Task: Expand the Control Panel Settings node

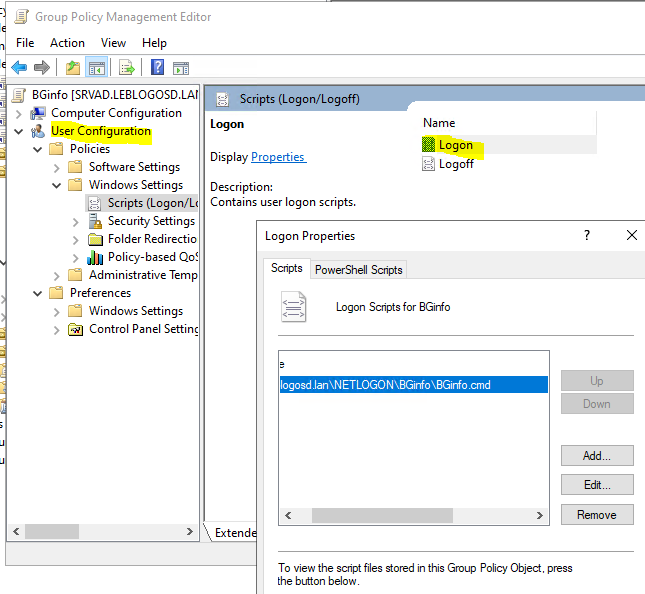Action: click(x=56, y=330)
